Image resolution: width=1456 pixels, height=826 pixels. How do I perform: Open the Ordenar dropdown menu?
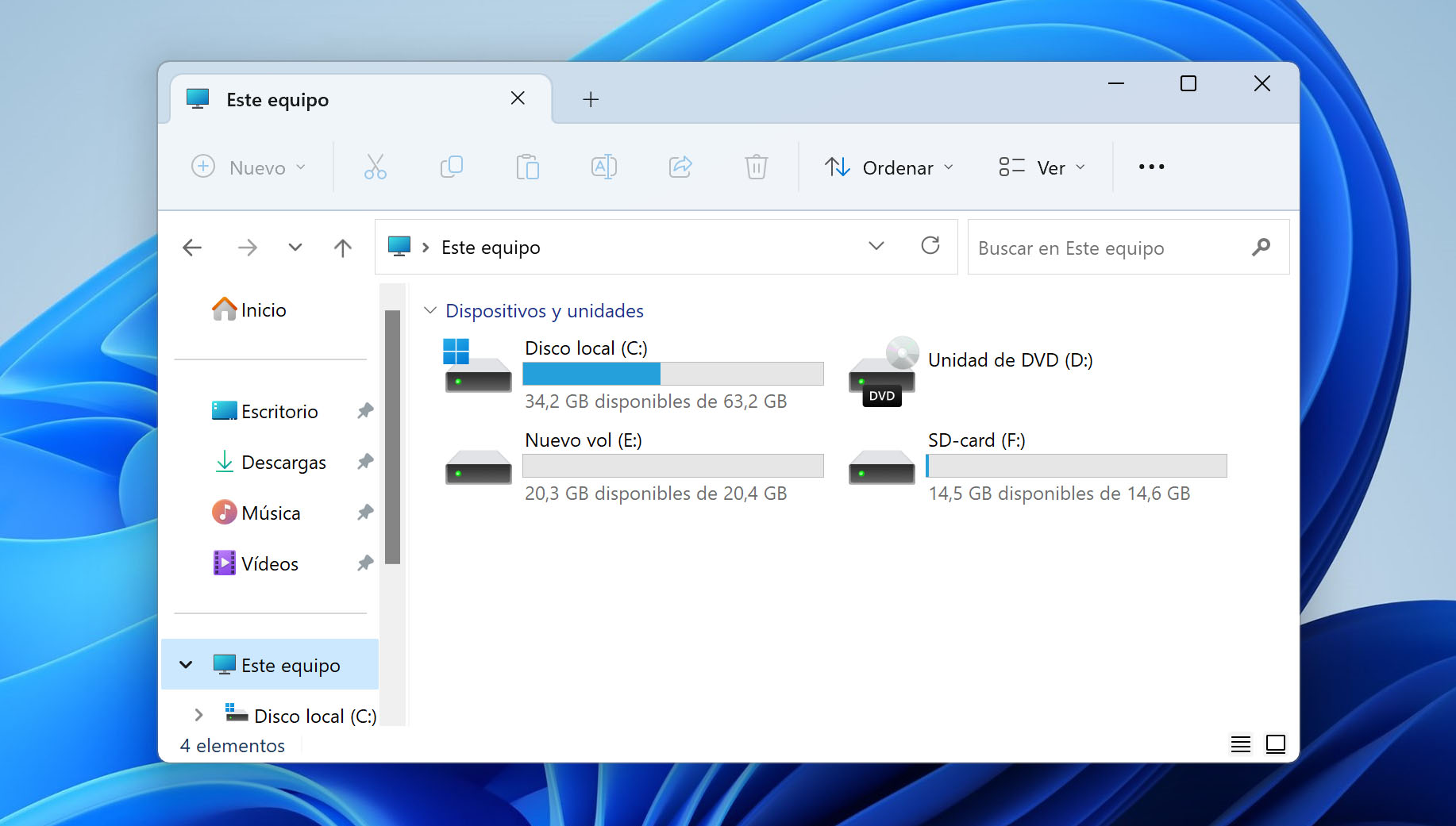[889, 167]
